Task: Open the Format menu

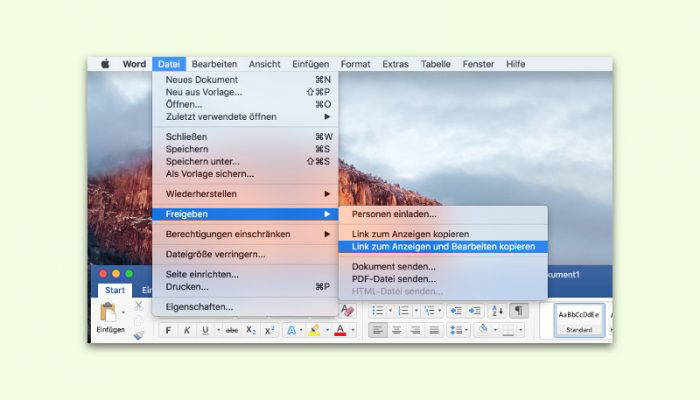Action: coord(355,64)
